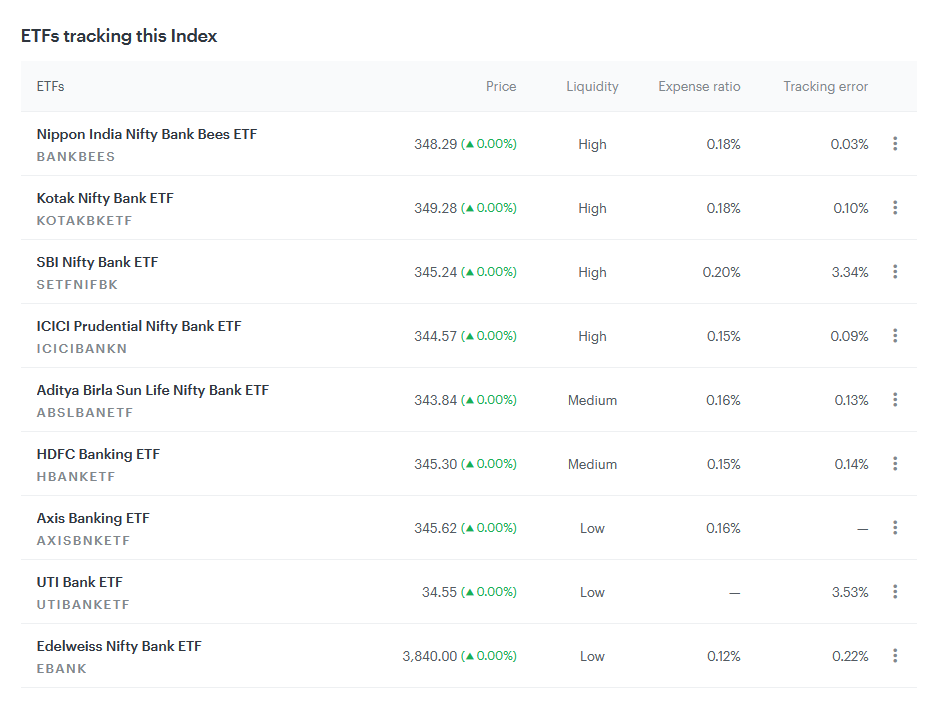Click the 345.62 price value

[x=436, y=528]
